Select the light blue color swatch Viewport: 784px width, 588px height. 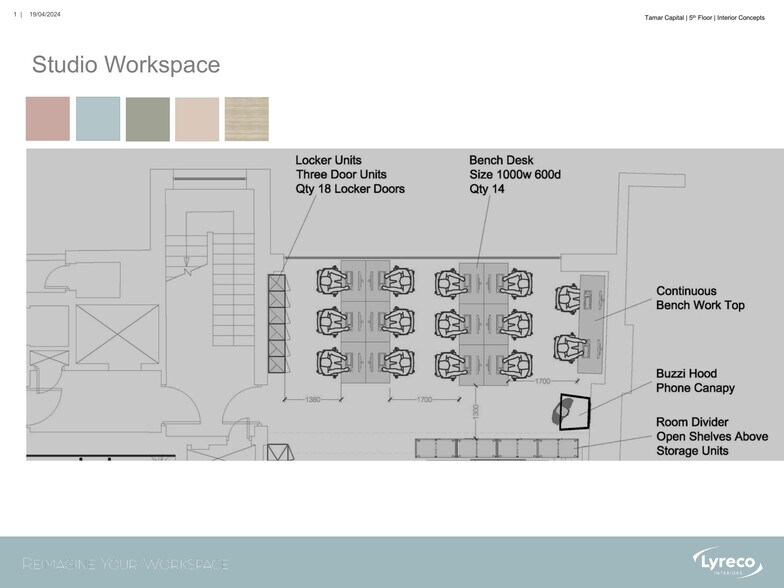98,119
